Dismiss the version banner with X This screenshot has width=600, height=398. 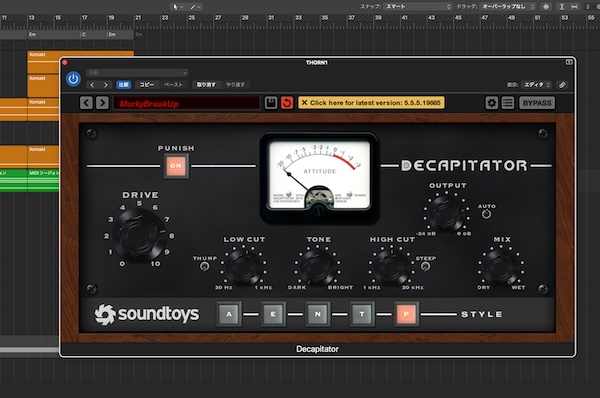(x=305, y=103)
